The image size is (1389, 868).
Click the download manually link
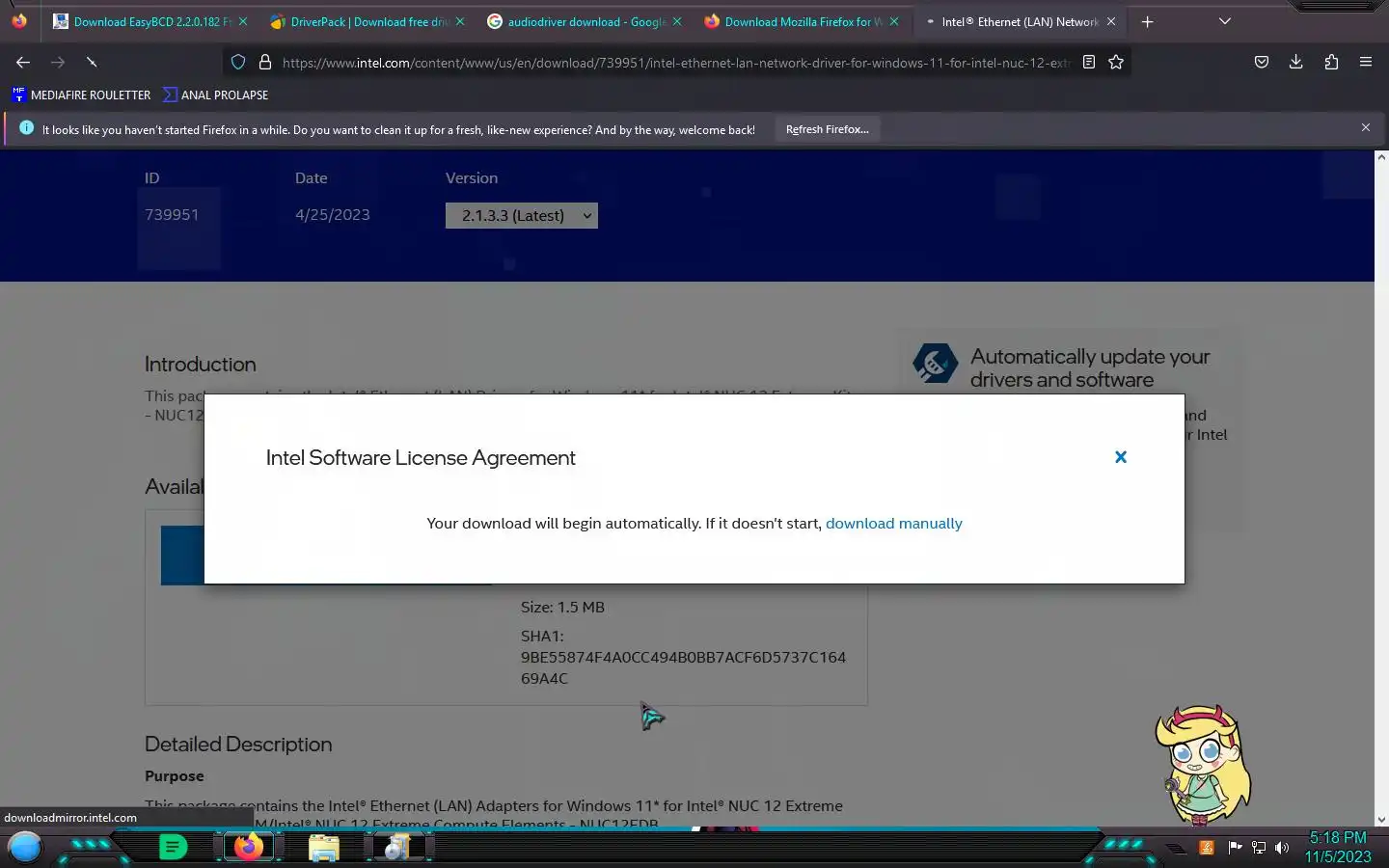pyautogui.click(x=893, y=523)
